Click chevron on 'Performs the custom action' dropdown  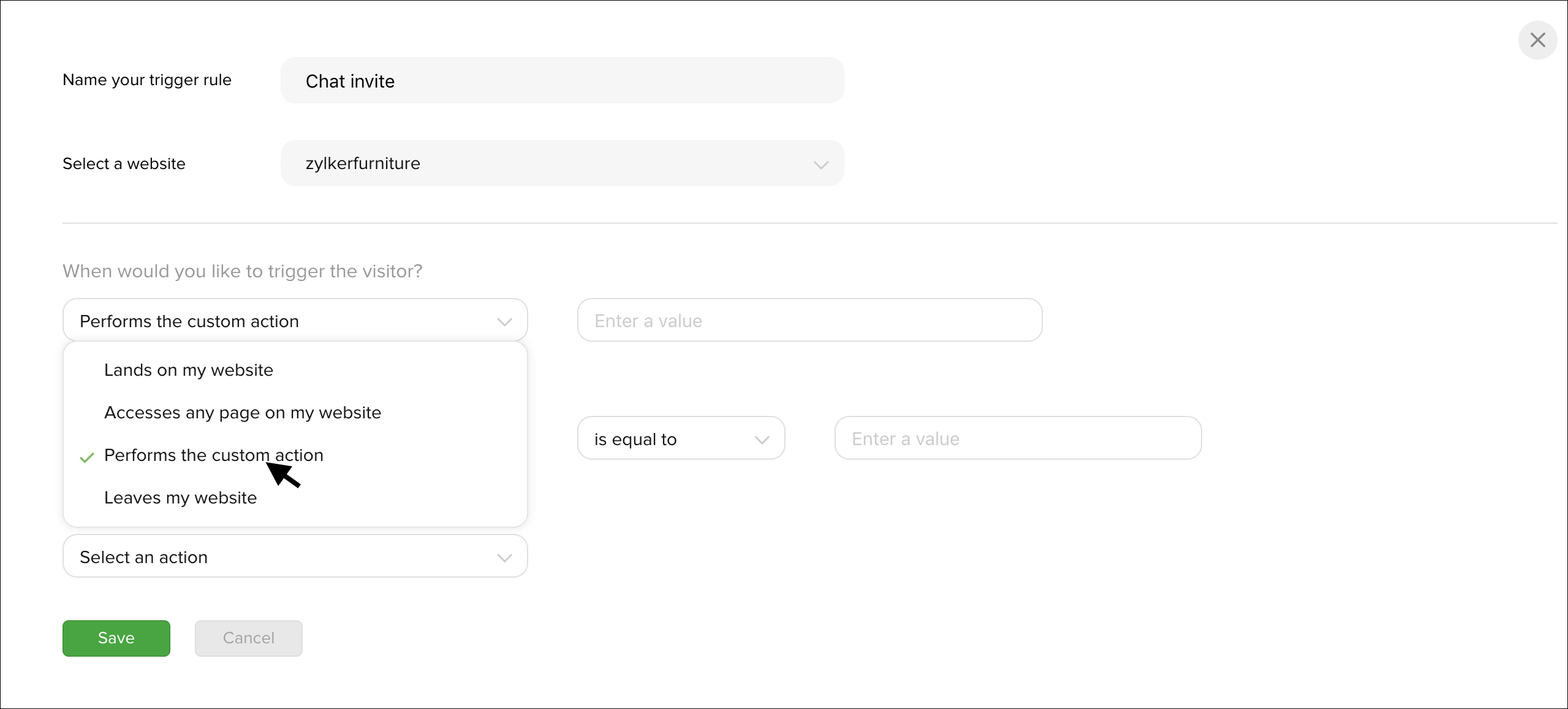(x=504, y=322)
